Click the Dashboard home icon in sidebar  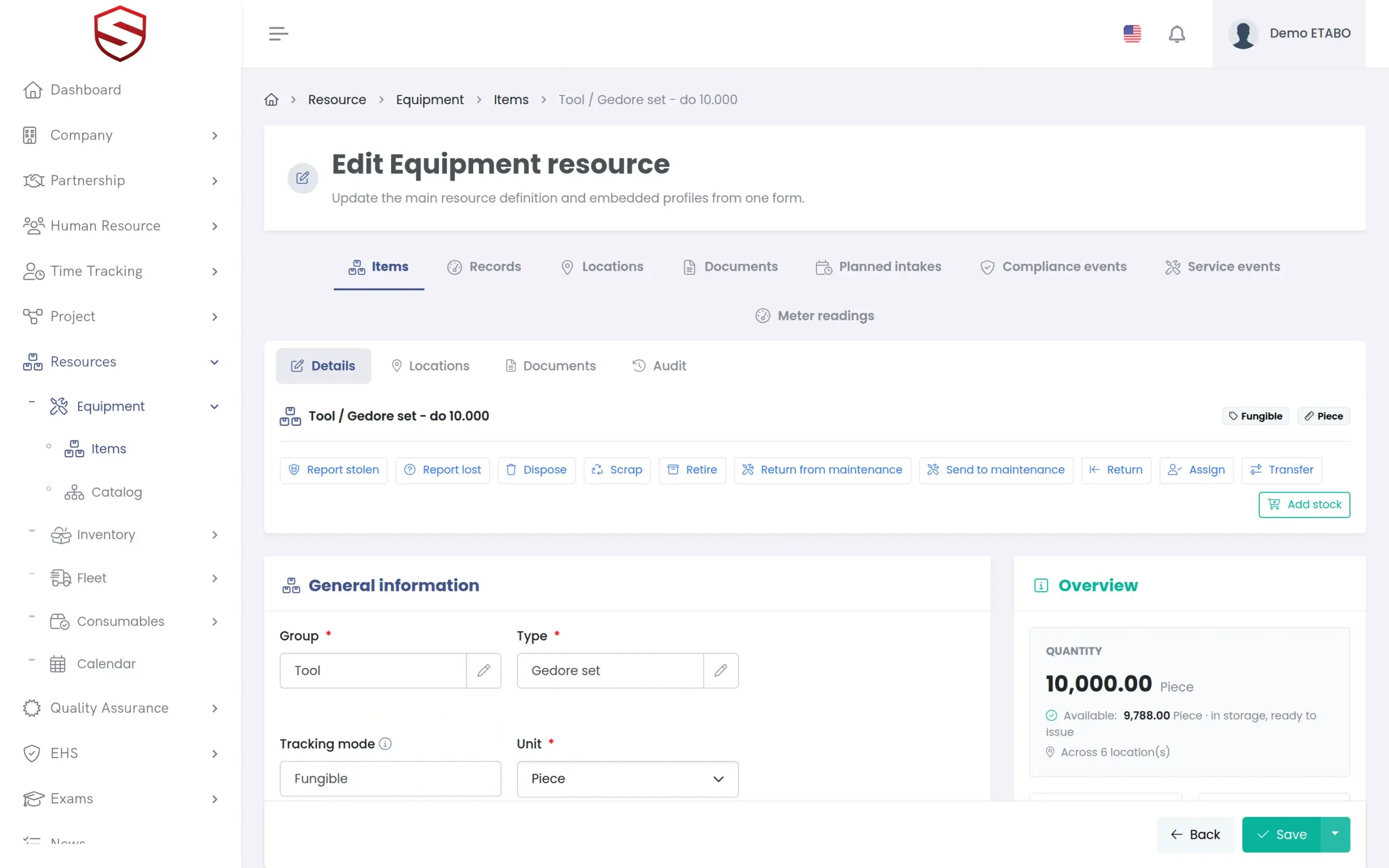point(33,90)
